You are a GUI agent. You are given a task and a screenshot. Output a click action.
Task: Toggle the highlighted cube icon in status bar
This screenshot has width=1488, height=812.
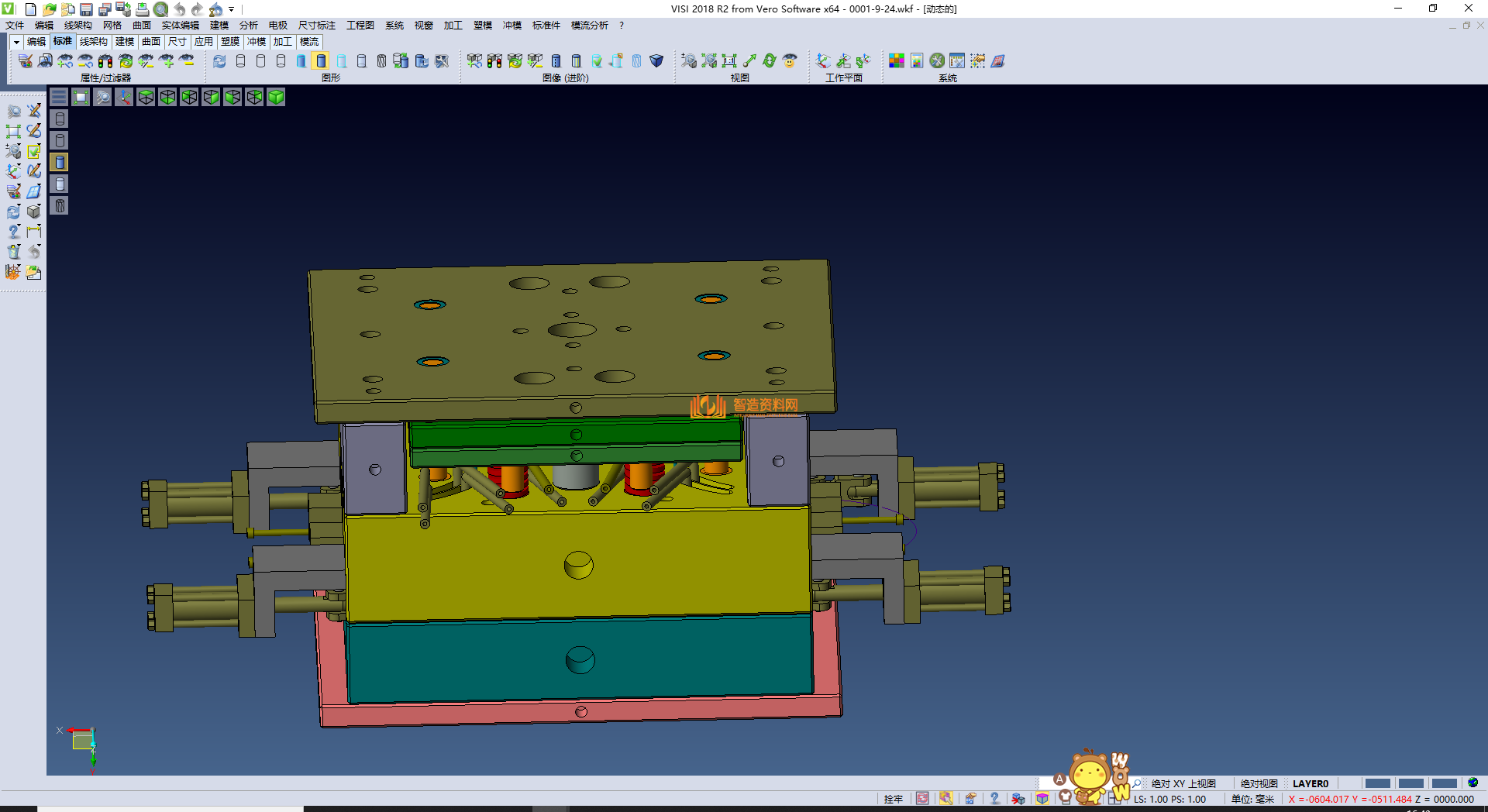tap(1042, 799)
